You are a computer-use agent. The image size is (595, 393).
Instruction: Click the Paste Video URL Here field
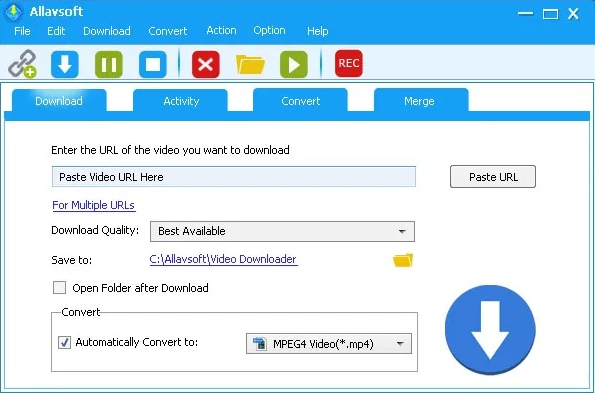click(x=234, y=177)
